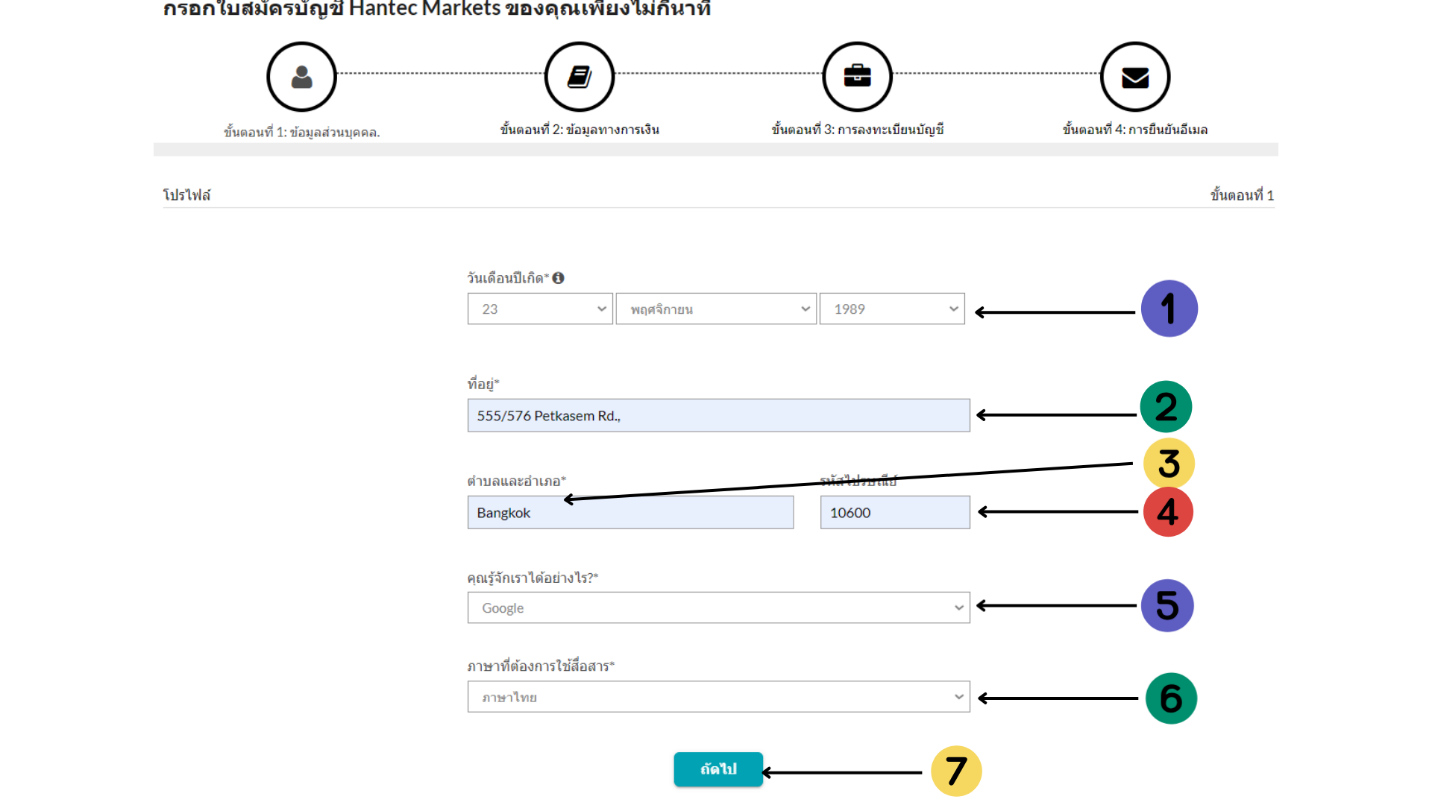Select ขั้นตอนที่ 1: ข้อมูลส่วนบุคคล label

(302, 132)
